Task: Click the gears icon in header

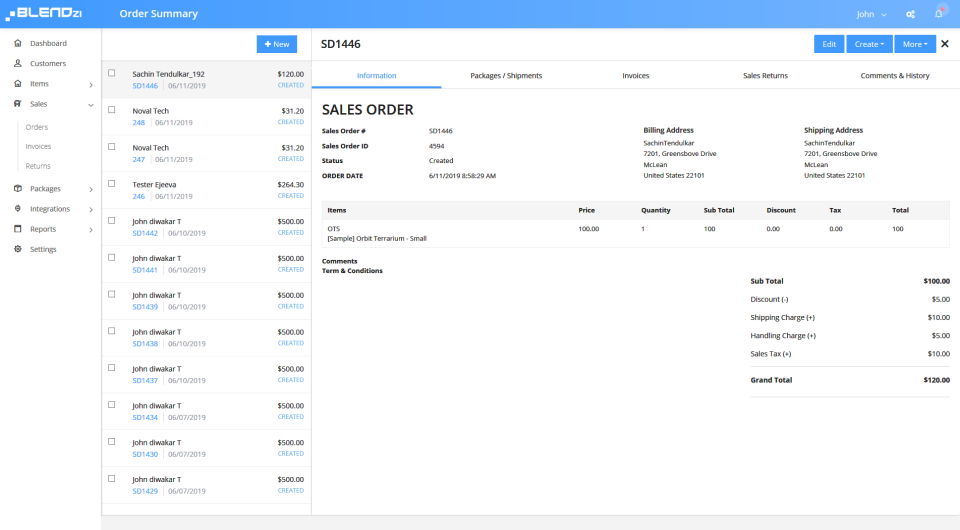Action: click(910, 14)
